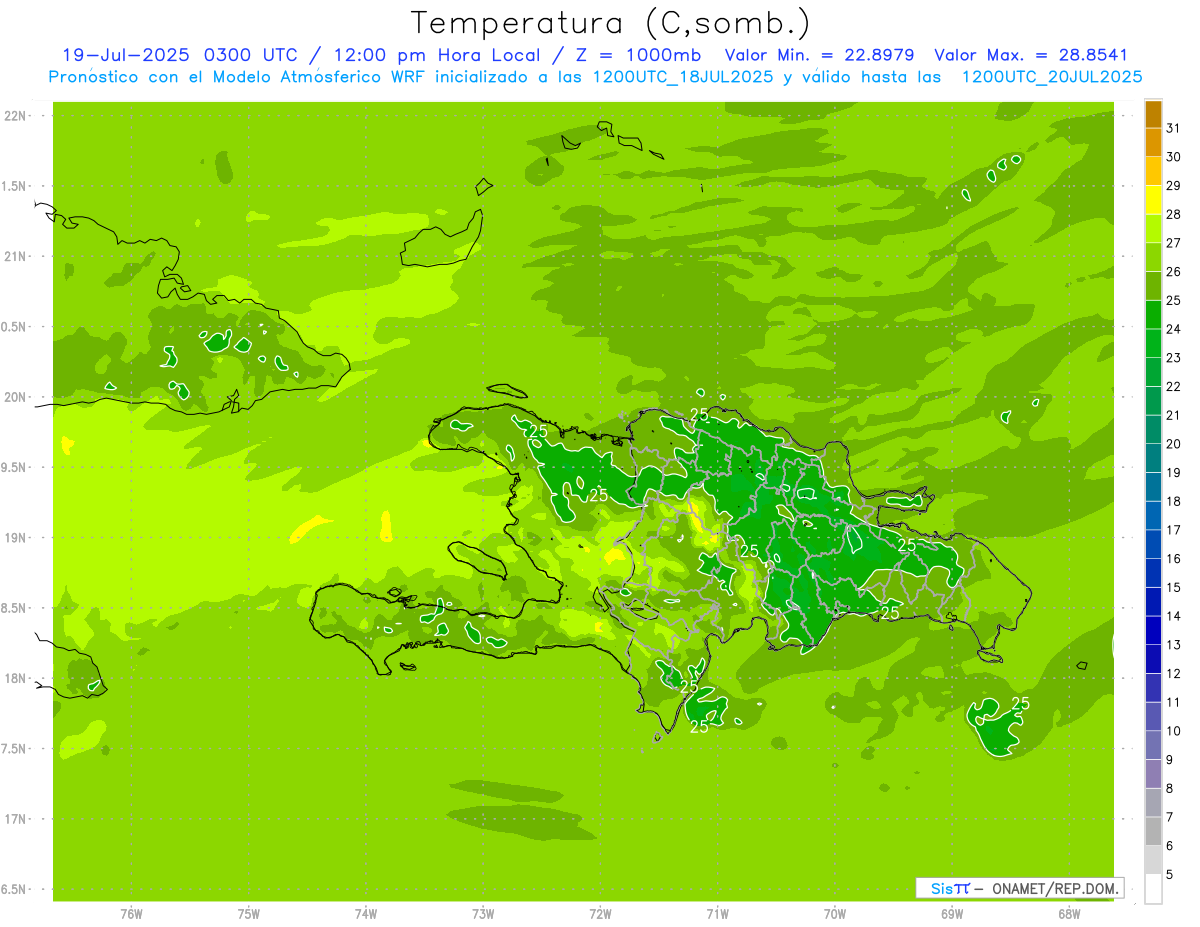Pick the legend swatch between 22 and 23
This screenshot has height=927, width=1200.
coord(1153,372)
